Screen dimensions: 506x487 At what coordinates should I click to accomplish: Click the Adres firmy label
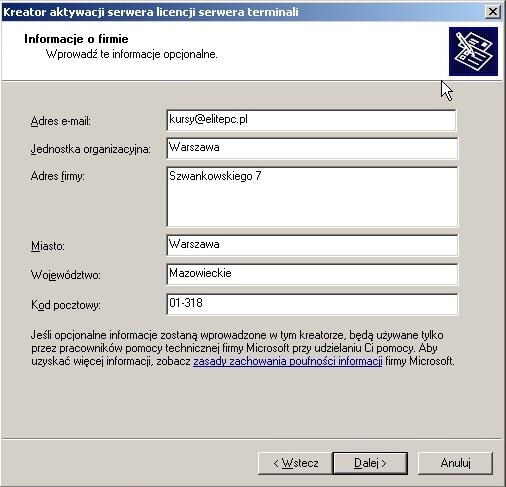click(x=58, y=176)
